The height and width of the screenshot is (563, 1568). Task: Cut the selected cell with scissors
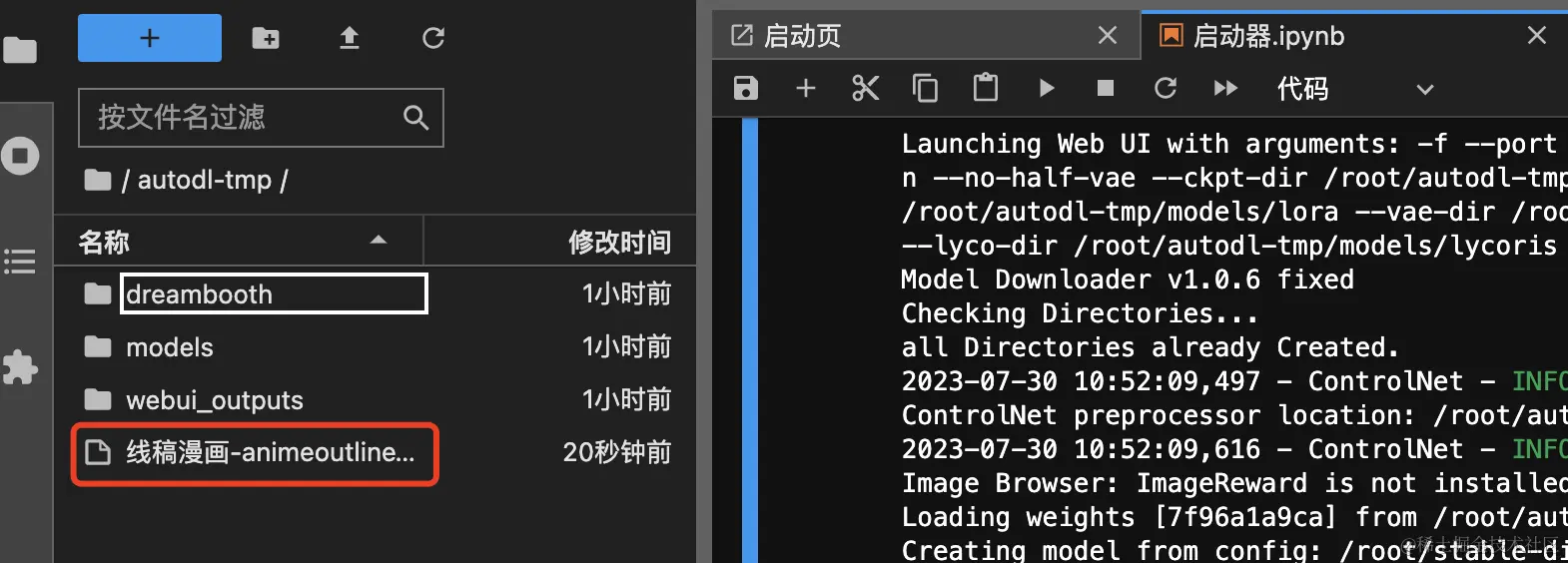866,89
